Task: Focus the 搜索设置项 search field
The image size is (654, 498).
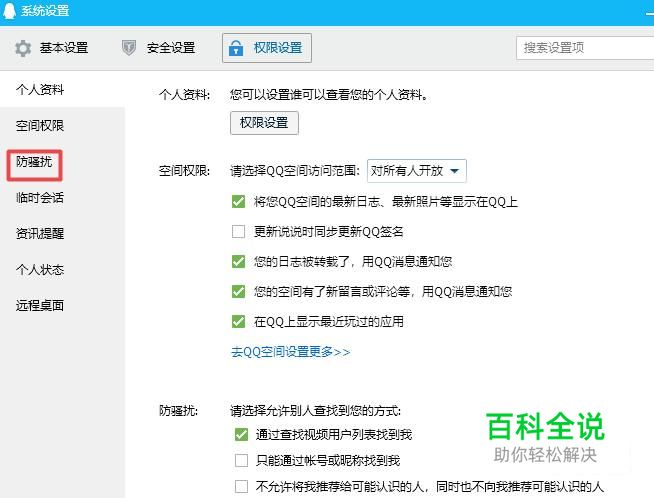Action: 585,48
